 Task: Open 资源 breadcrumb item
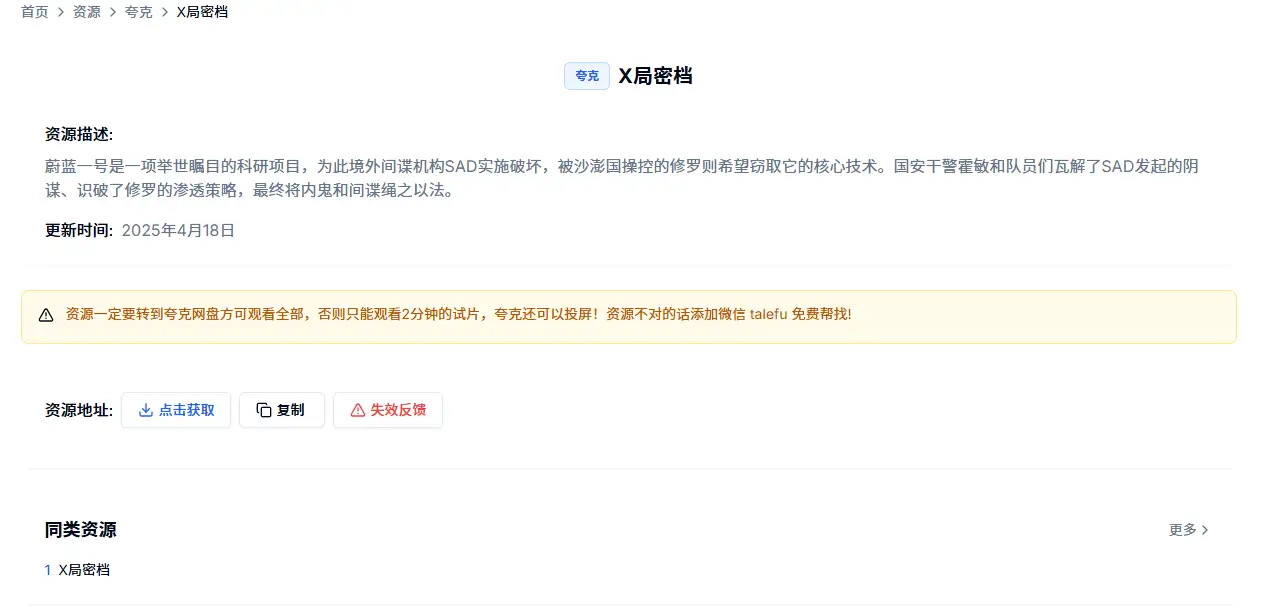(x=87, y=12)
